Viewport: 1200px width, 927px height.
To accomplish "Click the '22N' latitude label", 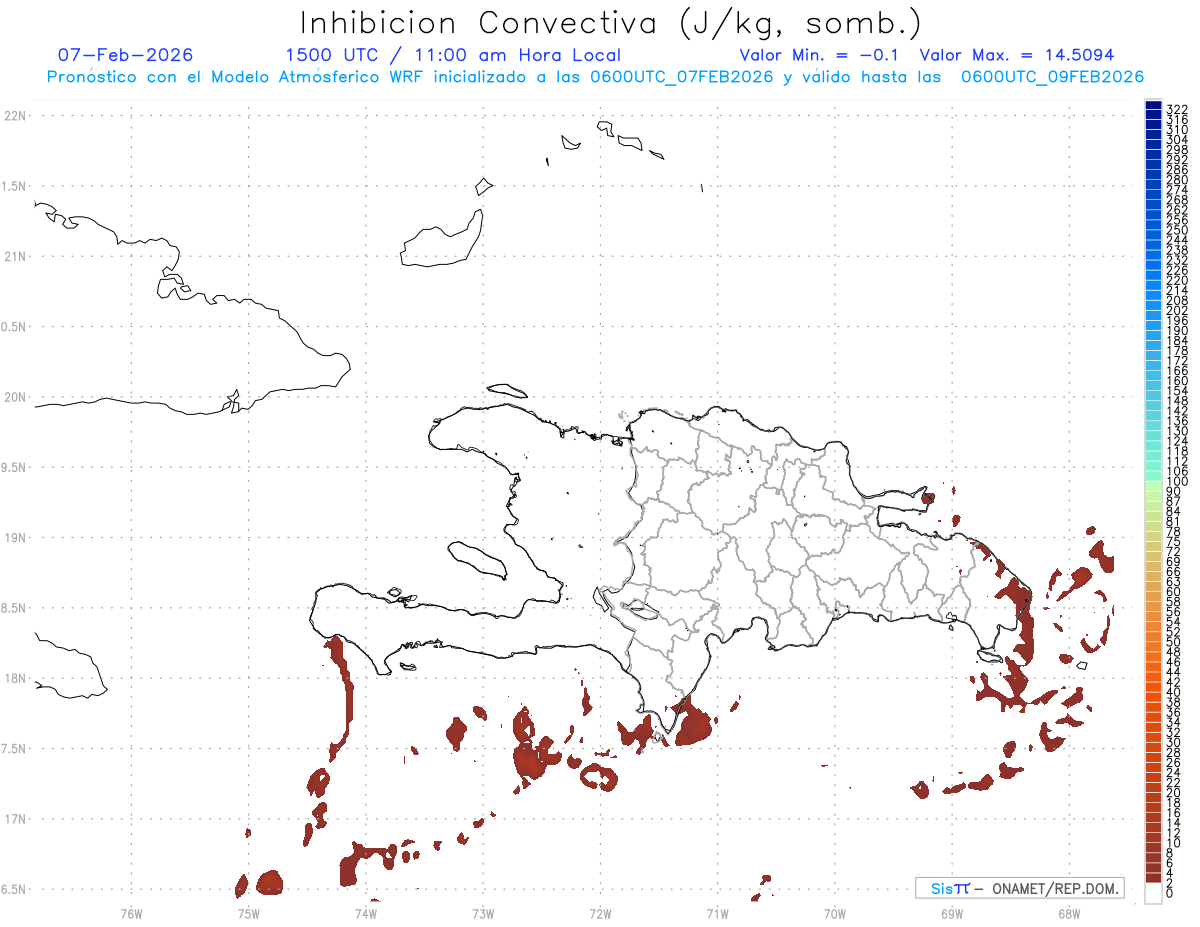I will click(14, 116).
